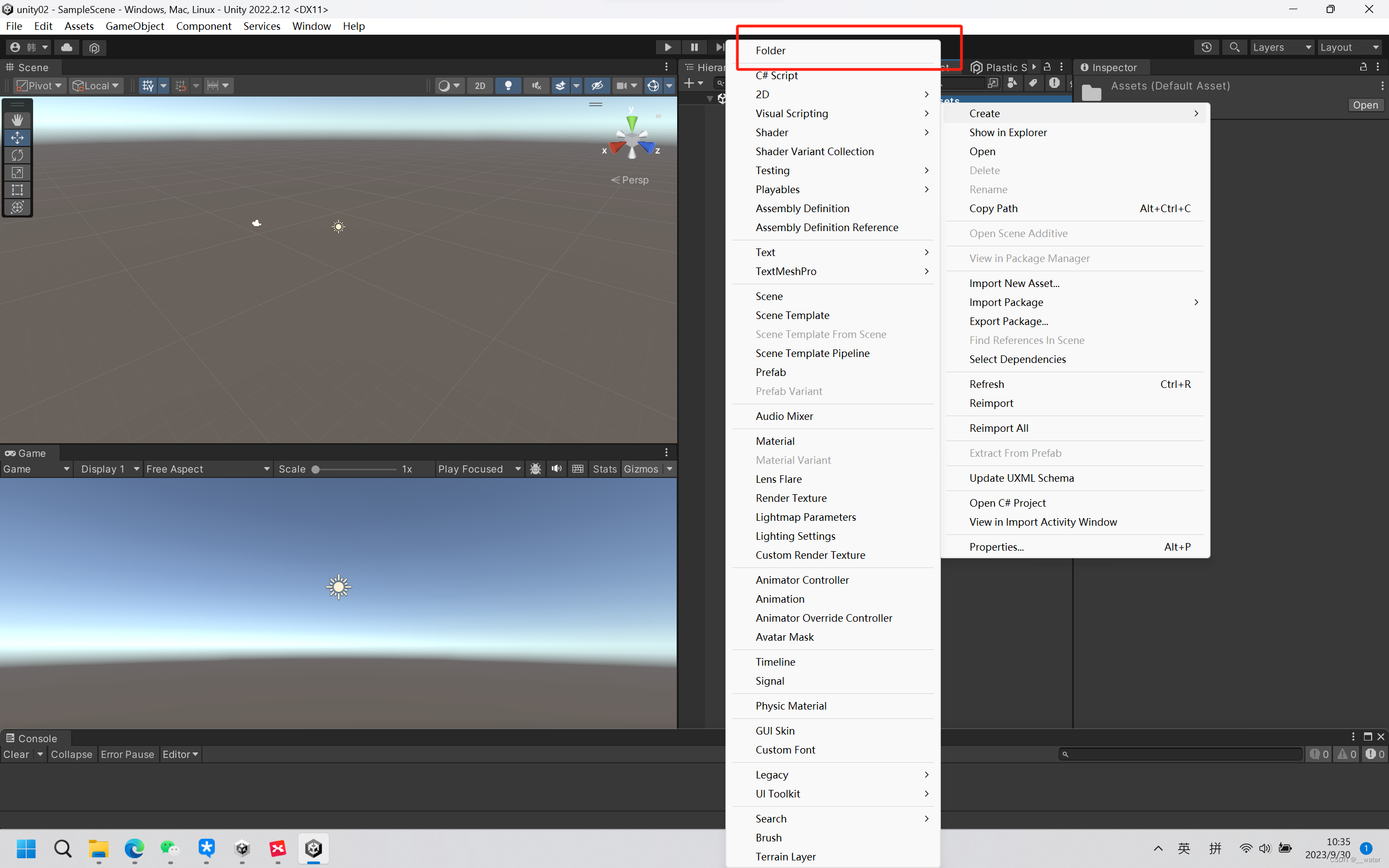Select the Rect transform tool
This screenshot has width=1389, height=868.
click(x=17, y=190)
